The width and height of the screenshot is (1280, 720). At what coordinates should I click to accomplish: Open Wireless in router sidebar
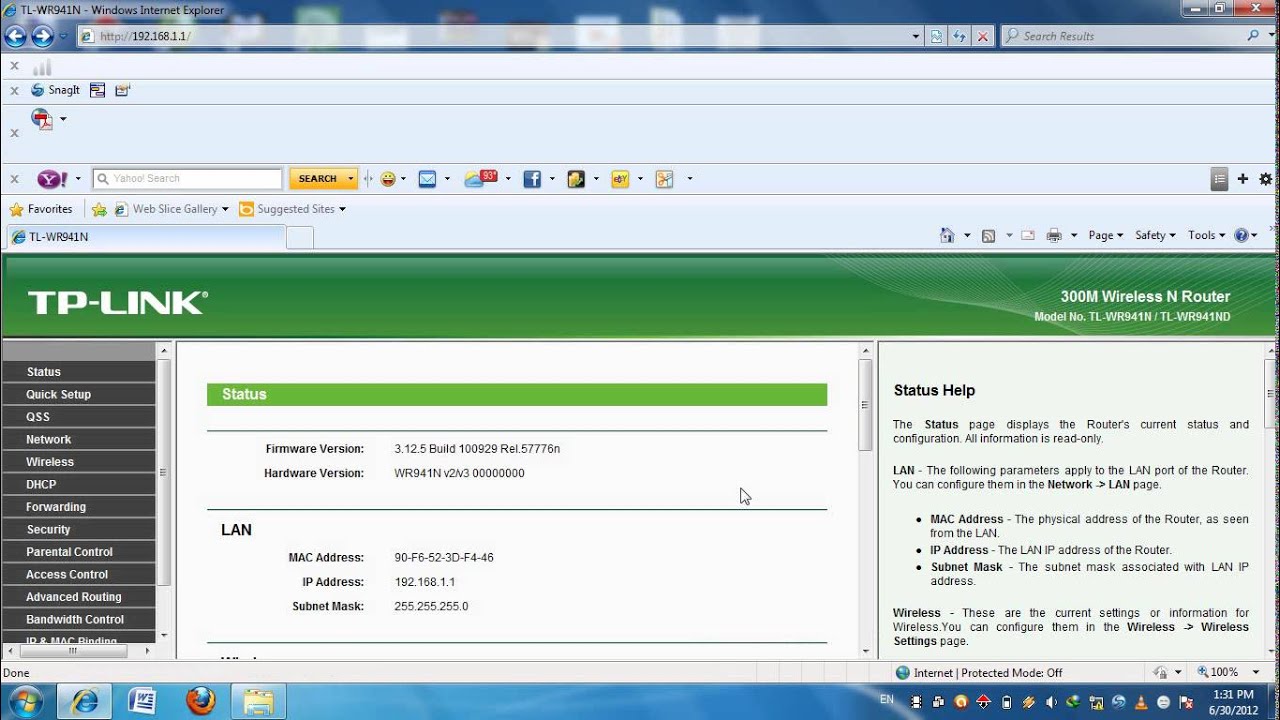[x=78, y=462]
